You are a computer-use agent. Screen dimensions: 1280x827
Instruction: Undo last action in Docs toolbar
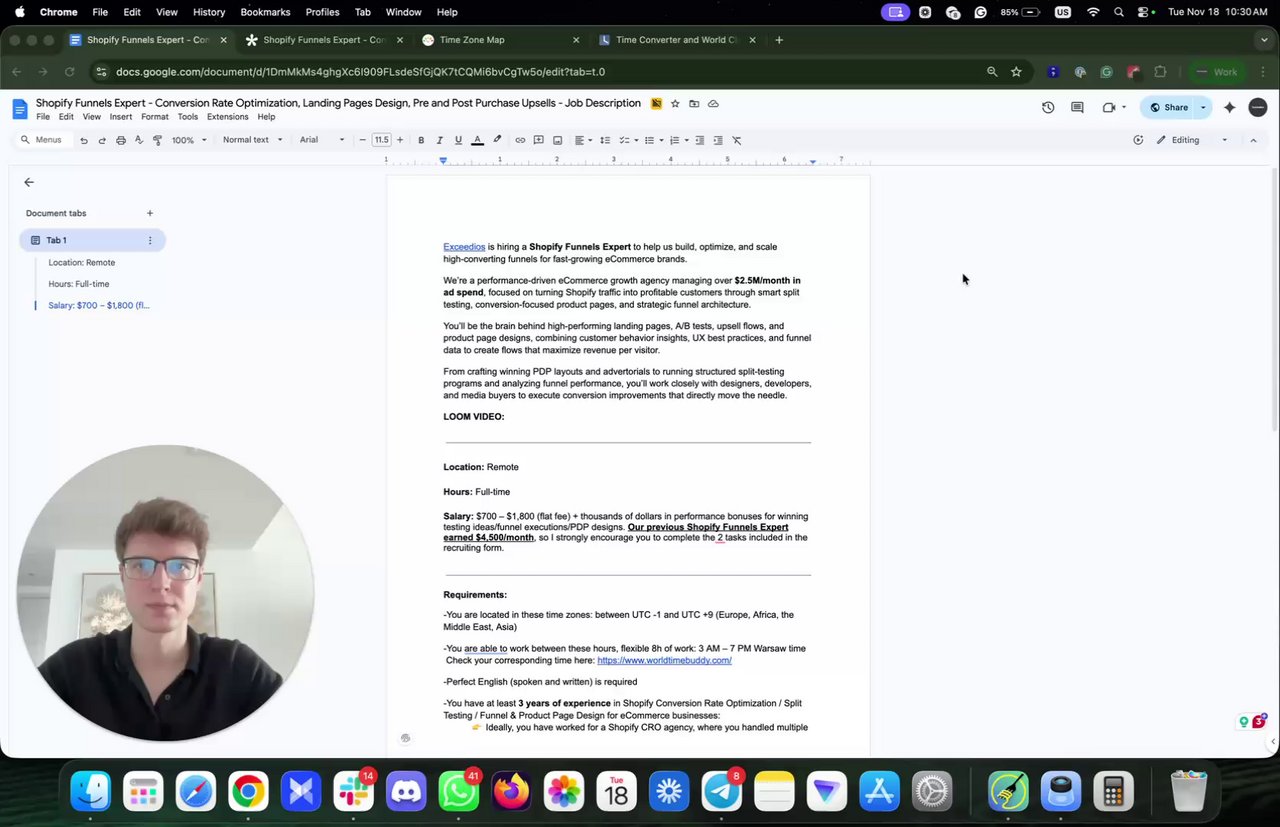pyautogui.click(x=84, y=140)
